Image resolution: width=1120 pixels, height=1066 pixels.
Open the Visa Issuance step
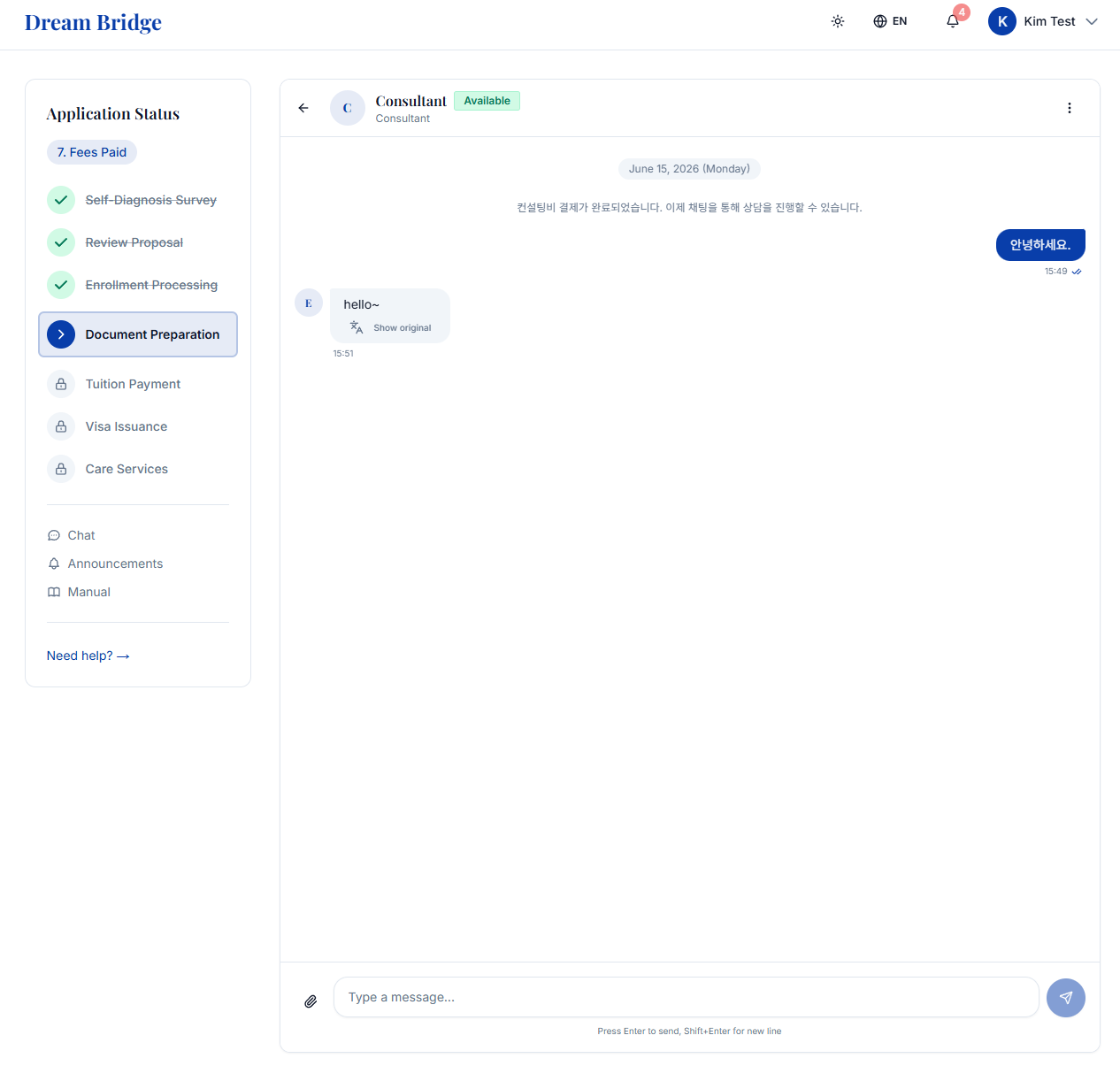point(127,426)
